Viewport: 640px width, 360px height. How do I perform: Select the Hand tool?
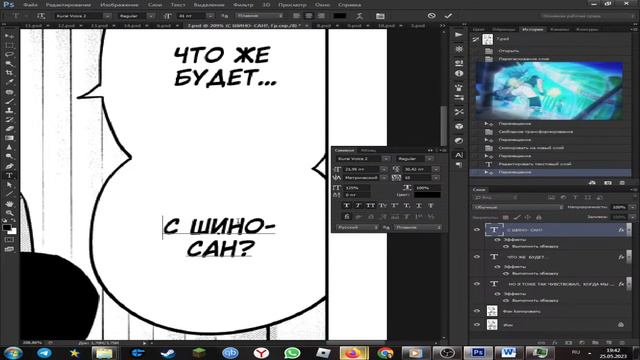click(x=9, y=204)
